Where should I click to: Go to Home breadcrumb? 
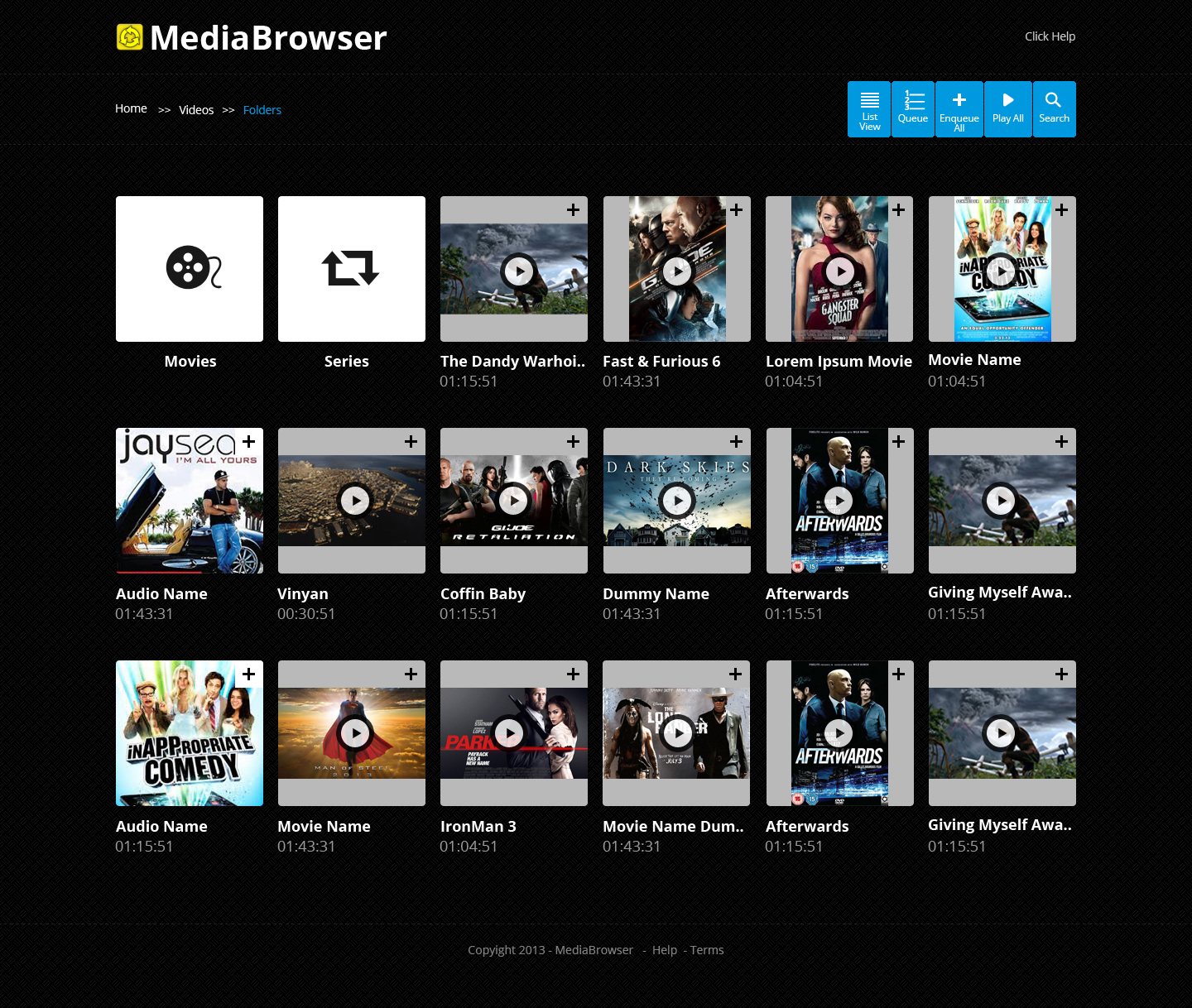pos(131,108)
